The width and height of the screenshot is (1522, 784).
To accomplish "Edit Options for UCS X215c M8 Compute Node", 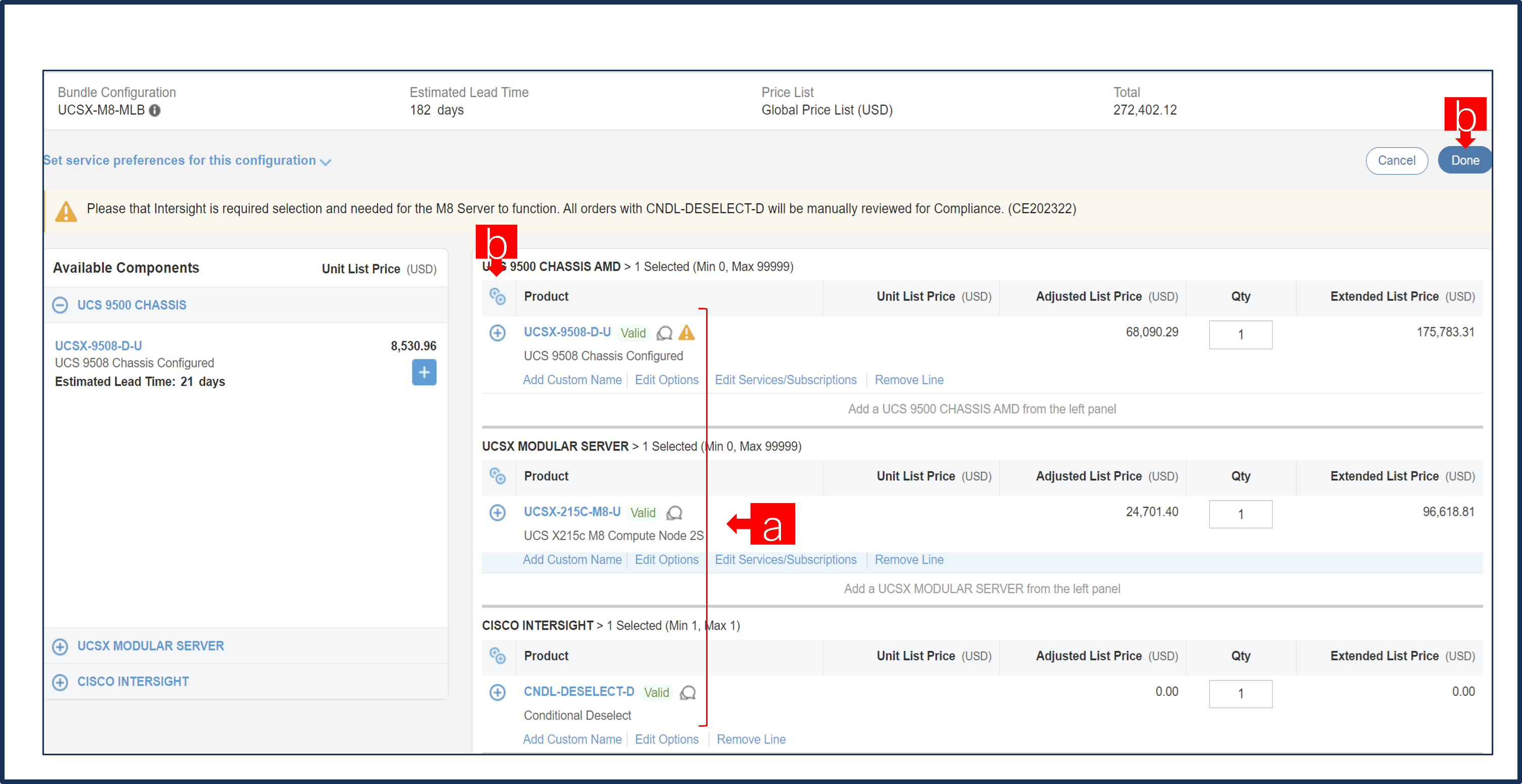I will [x=667, y=559].
